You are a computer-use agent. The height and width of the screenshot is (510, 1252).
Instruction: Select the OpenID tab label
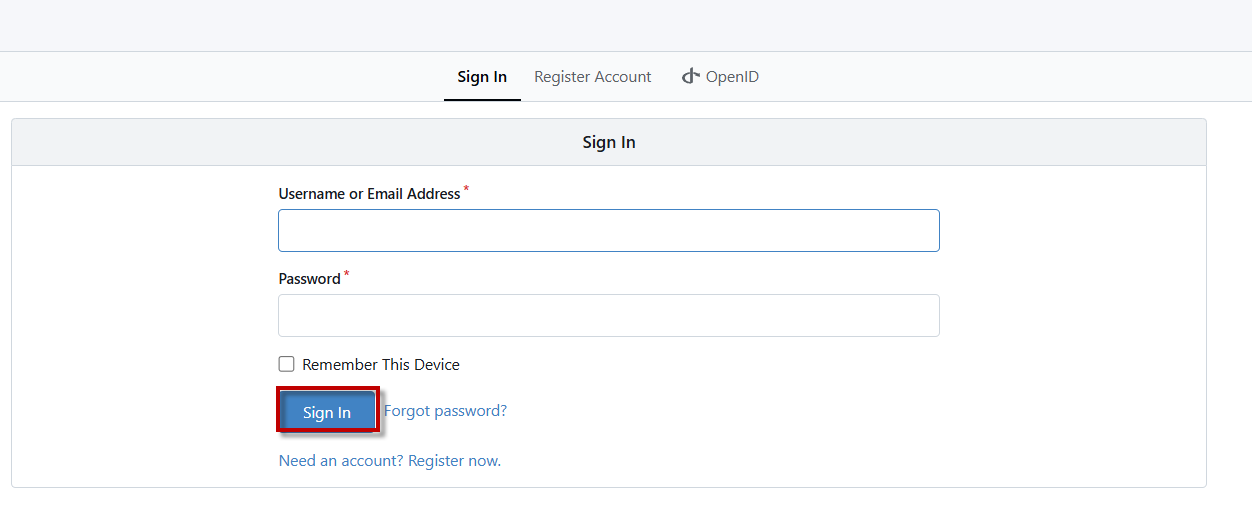tap(732, 77)
